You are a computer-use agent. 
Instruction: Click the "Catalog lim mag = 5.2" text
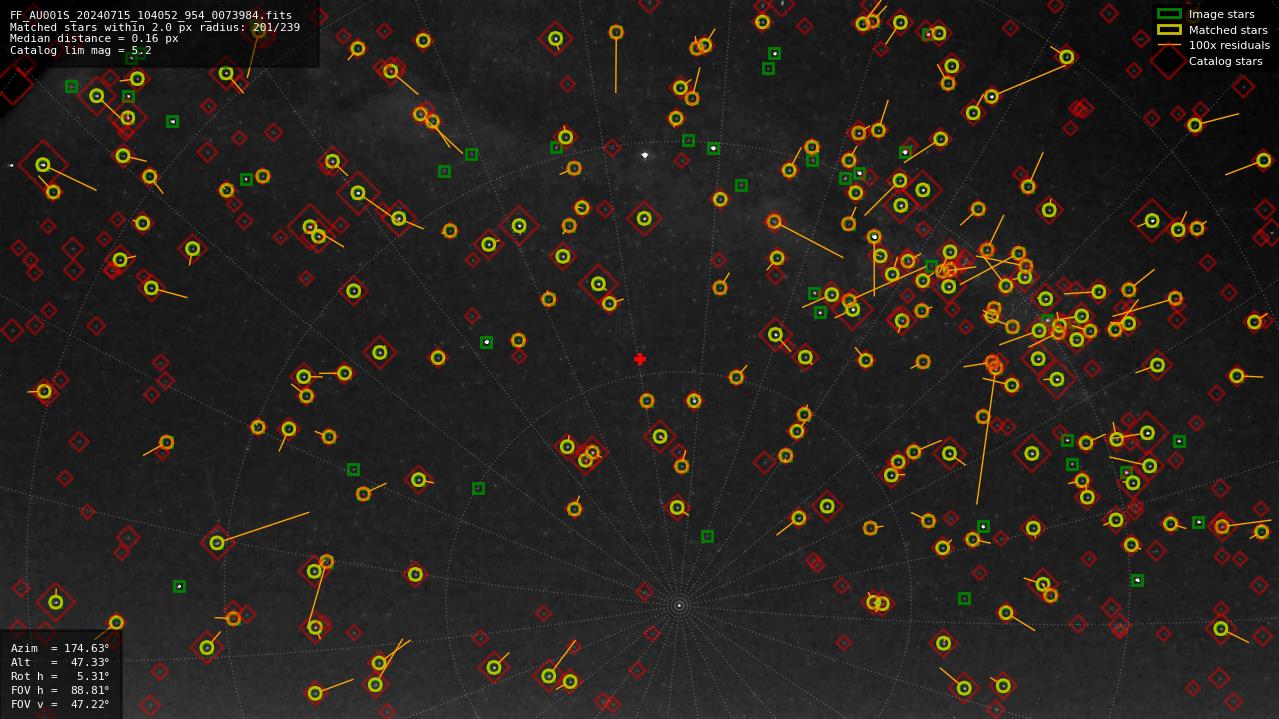[x=81, y=50]
